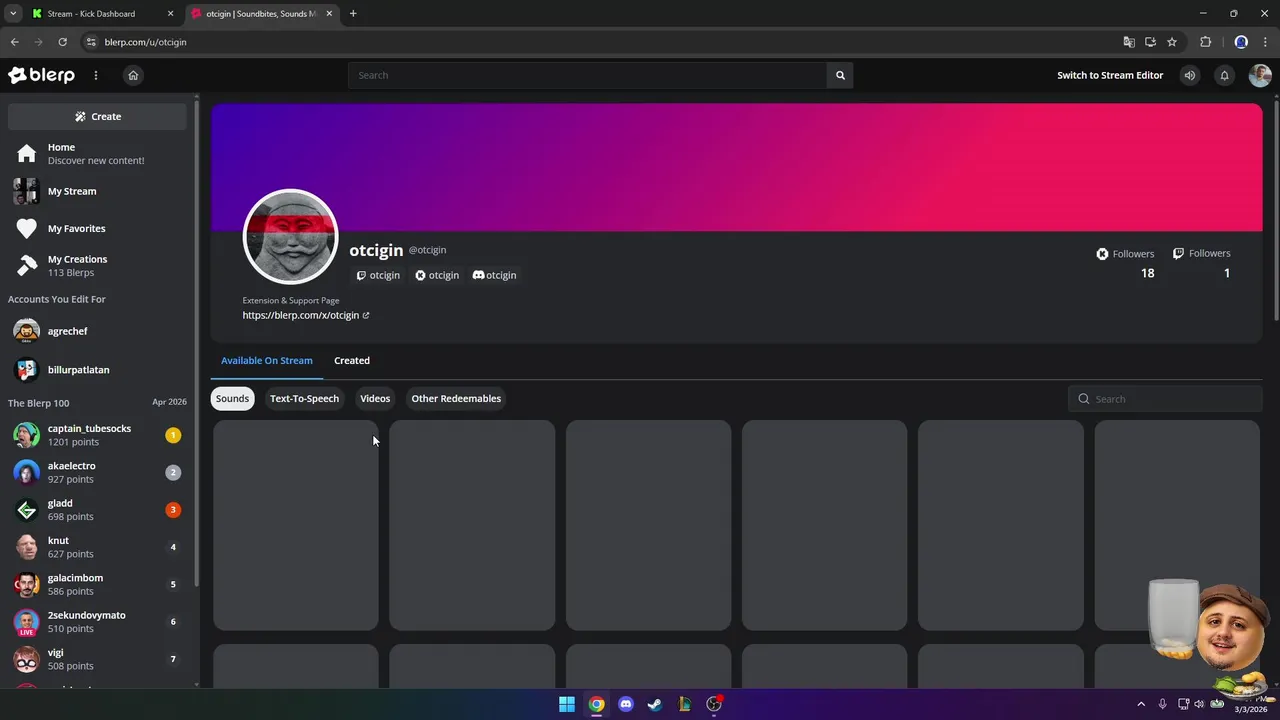Select the Text-To-Speech filter chip
This screenshot has height=720, width=1280.
pos(304,398)
